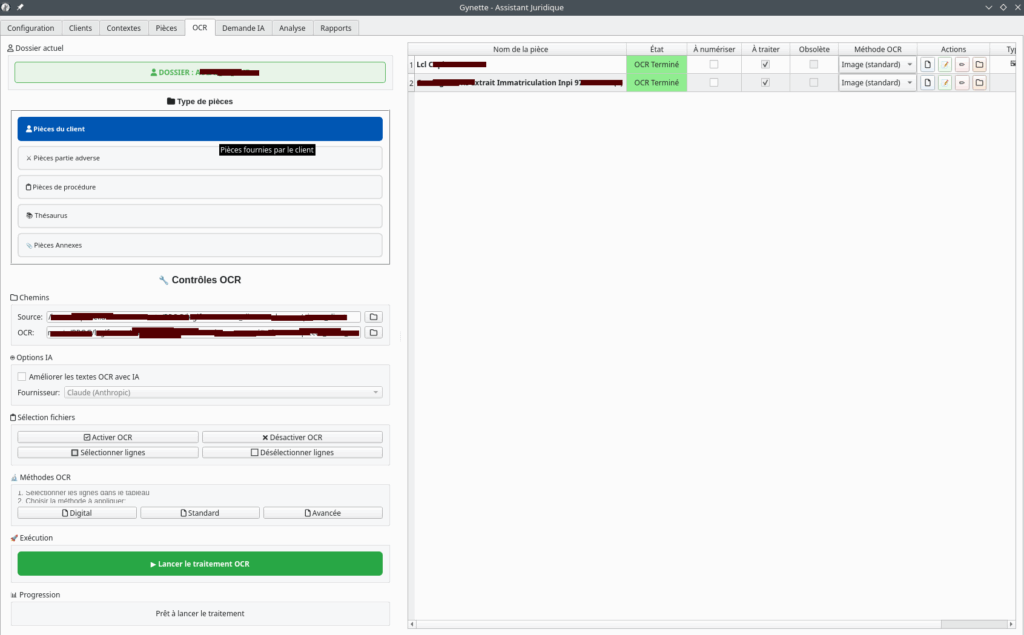Select 'Pièces partie adverse' in Type de pièces
The width and height of the screenshot is (1024, 635).
200,158
